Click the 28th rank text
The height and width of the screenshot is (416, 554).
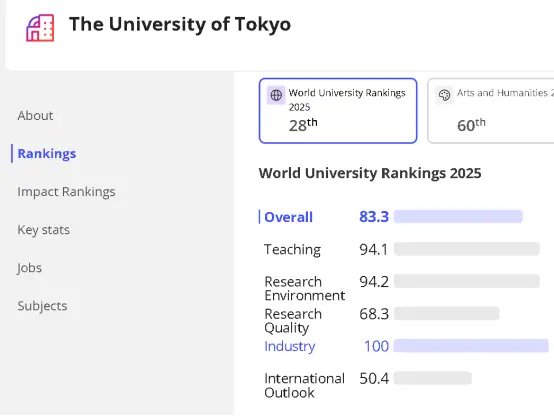[x=303, y=125]
